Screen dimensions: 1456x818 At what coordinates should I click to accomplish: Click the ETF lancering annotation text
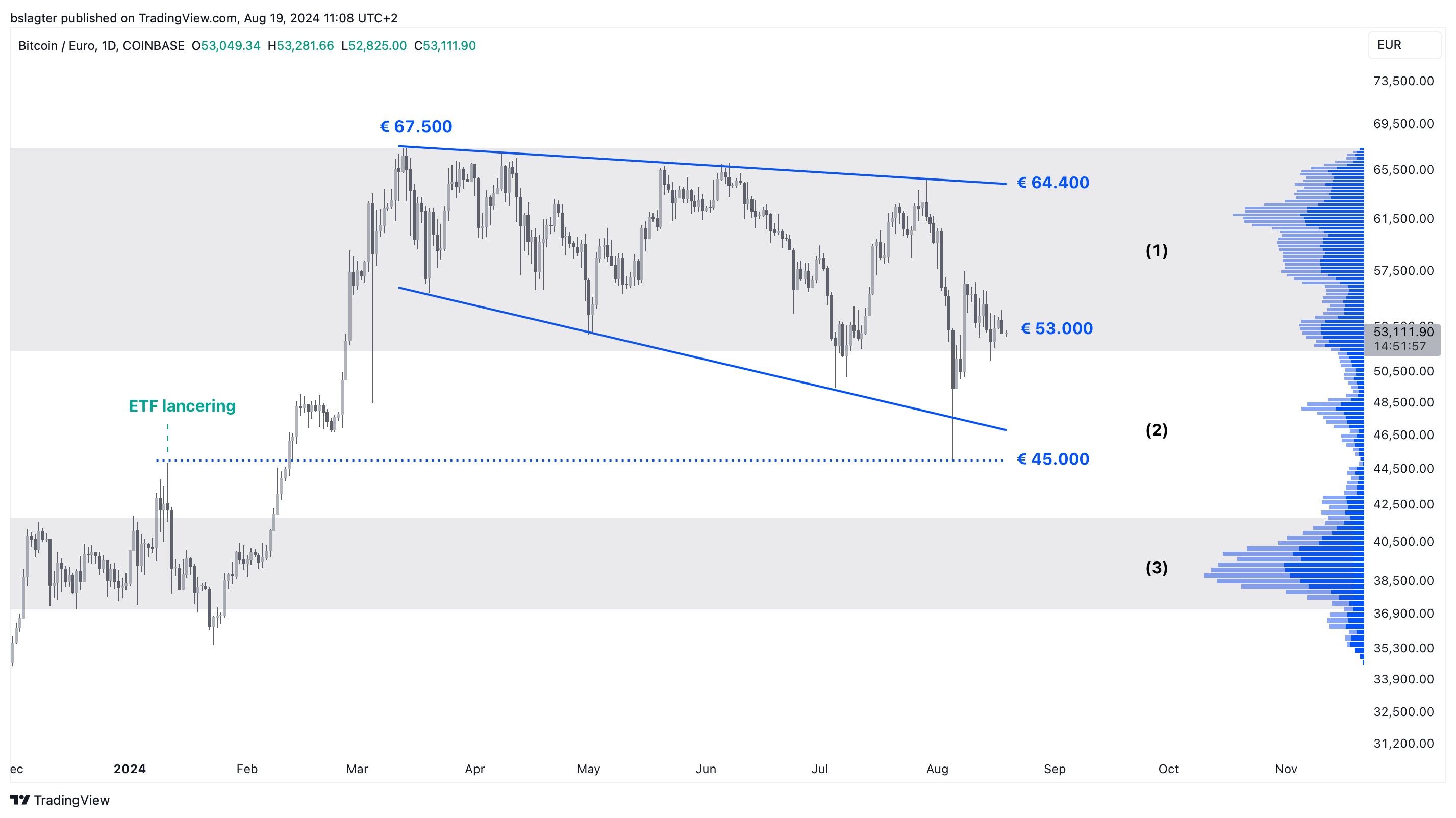point(182,405)
